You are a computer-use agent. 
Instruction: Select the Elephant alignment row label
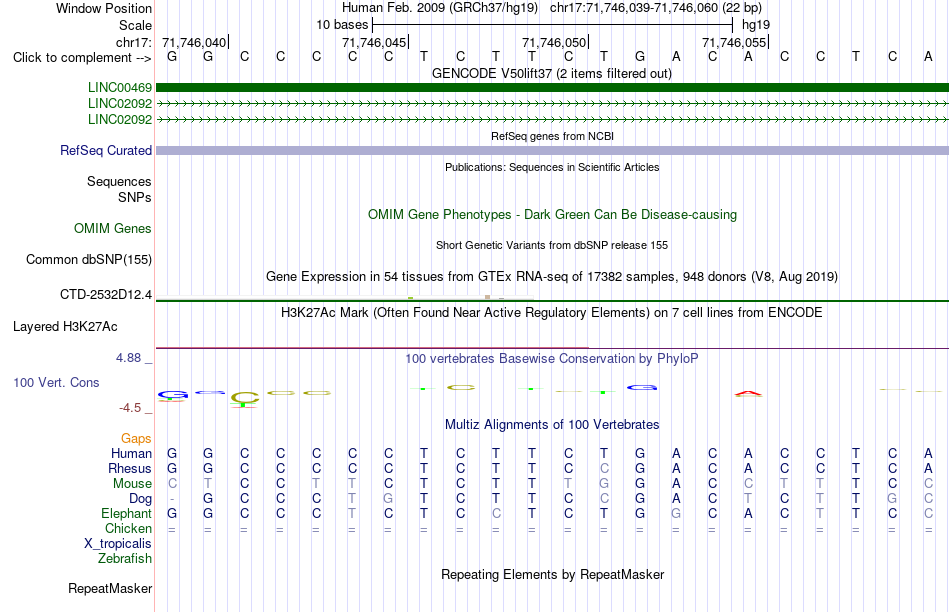[x=126, y=513]
